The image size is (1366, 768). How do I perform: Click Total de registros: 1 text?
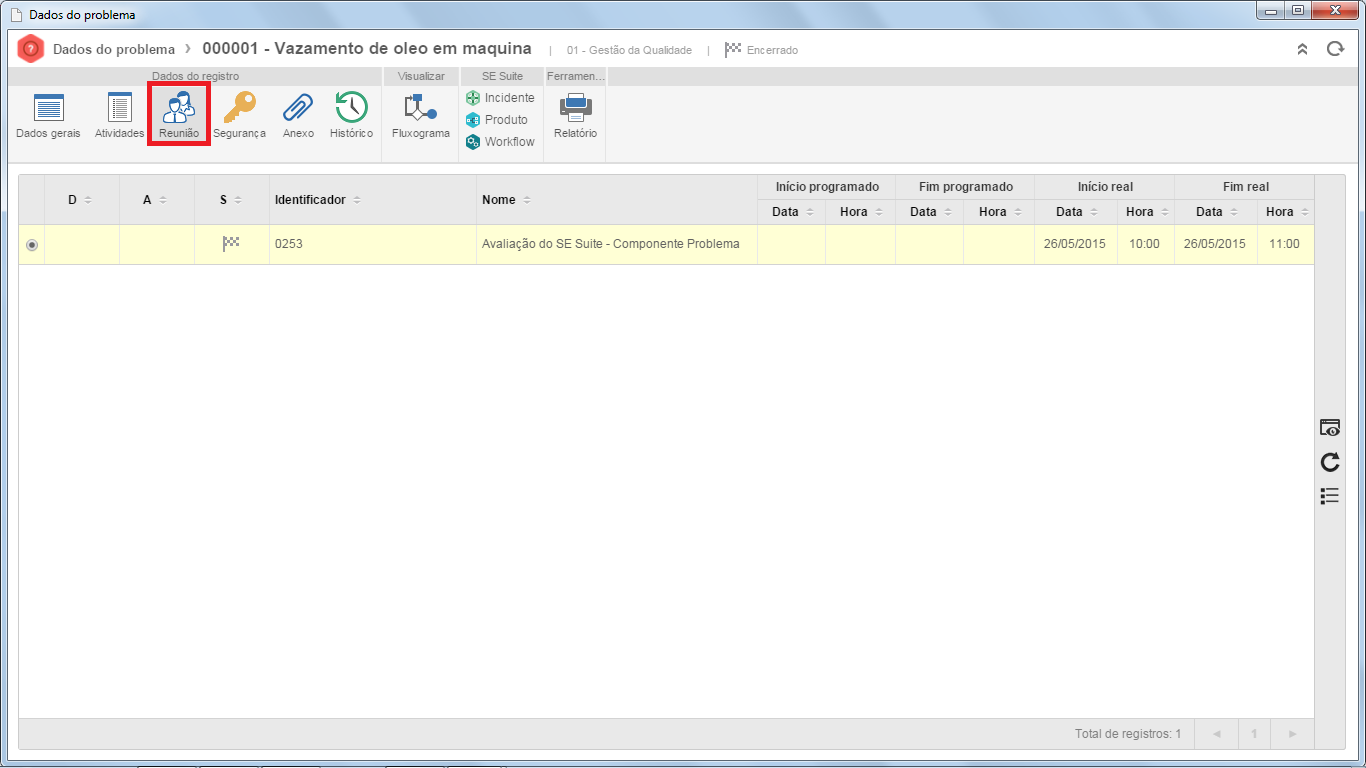pos(1128,734)
